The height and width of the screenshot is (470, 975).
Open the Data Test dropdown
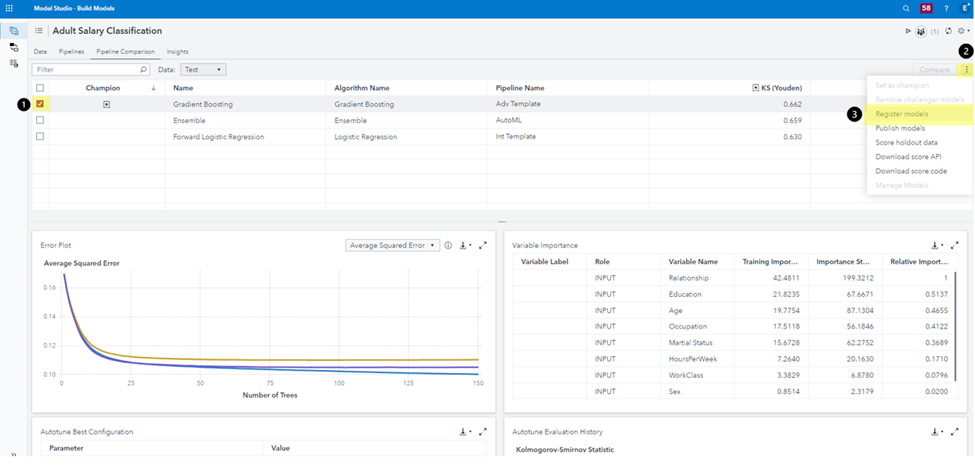(x=204, y=70)
